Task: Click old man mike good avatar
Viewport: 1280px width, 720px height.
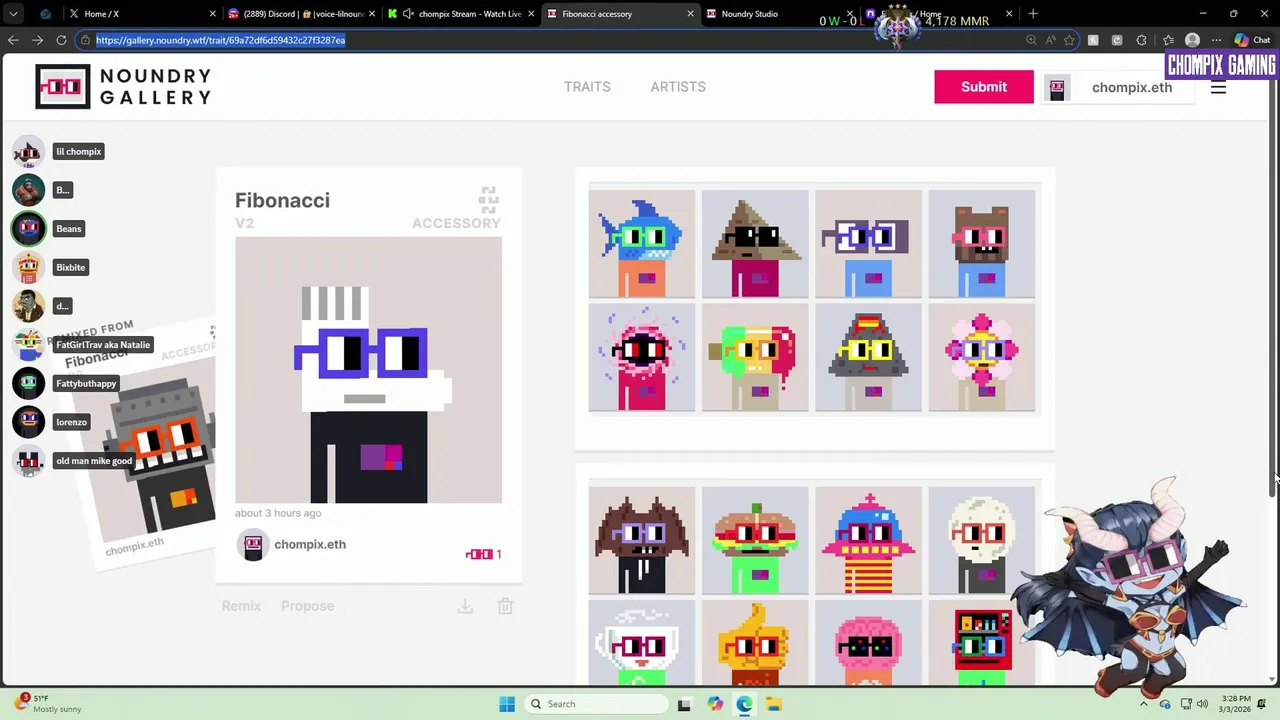Action: point(28,461)
